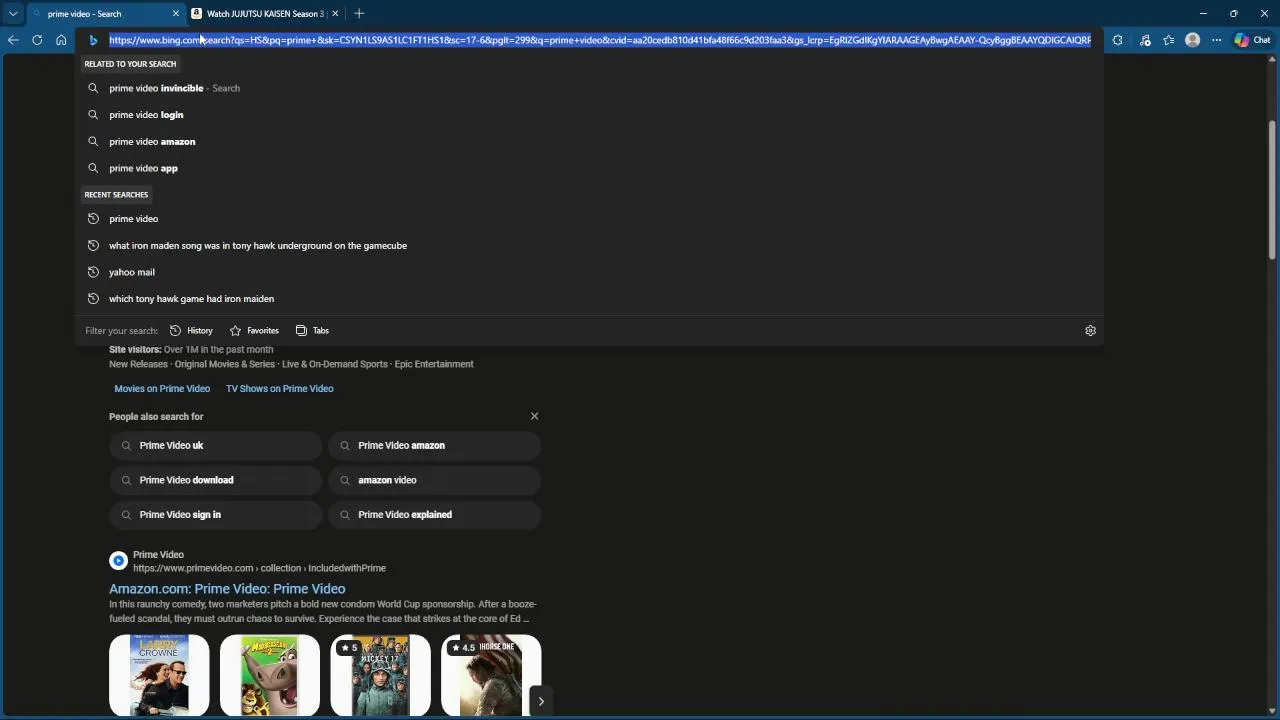
Task: Open the user profile avatar
Action: point(1192,40)
